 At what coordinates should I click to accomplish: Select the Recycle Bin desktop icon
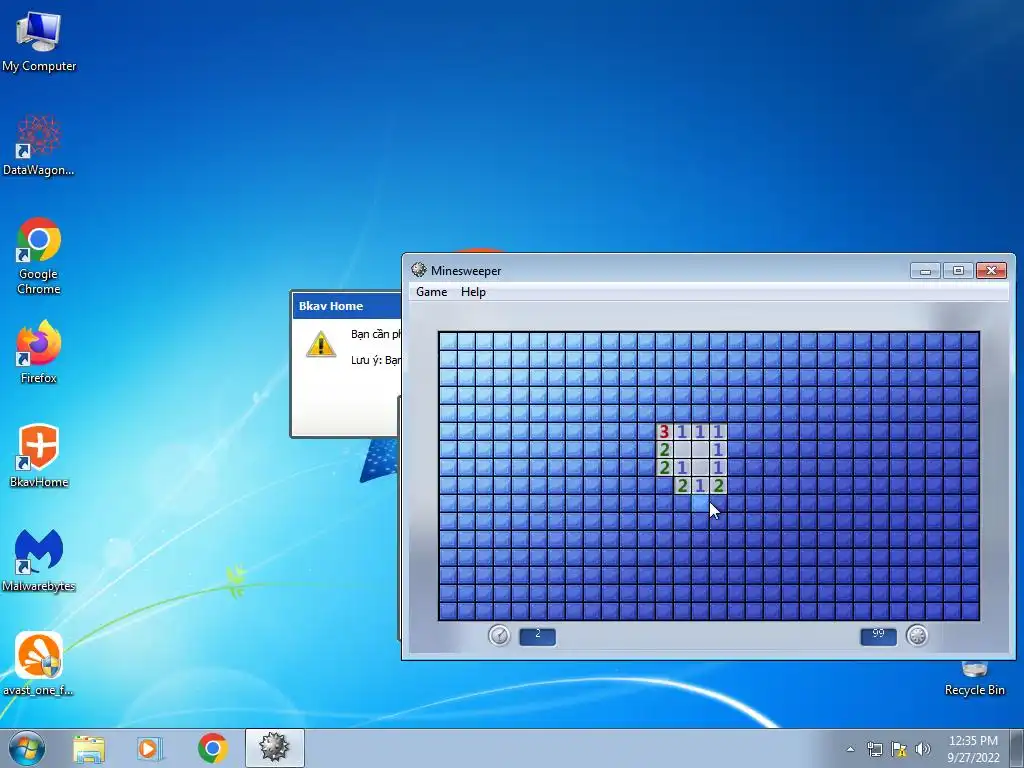point(974,679)
